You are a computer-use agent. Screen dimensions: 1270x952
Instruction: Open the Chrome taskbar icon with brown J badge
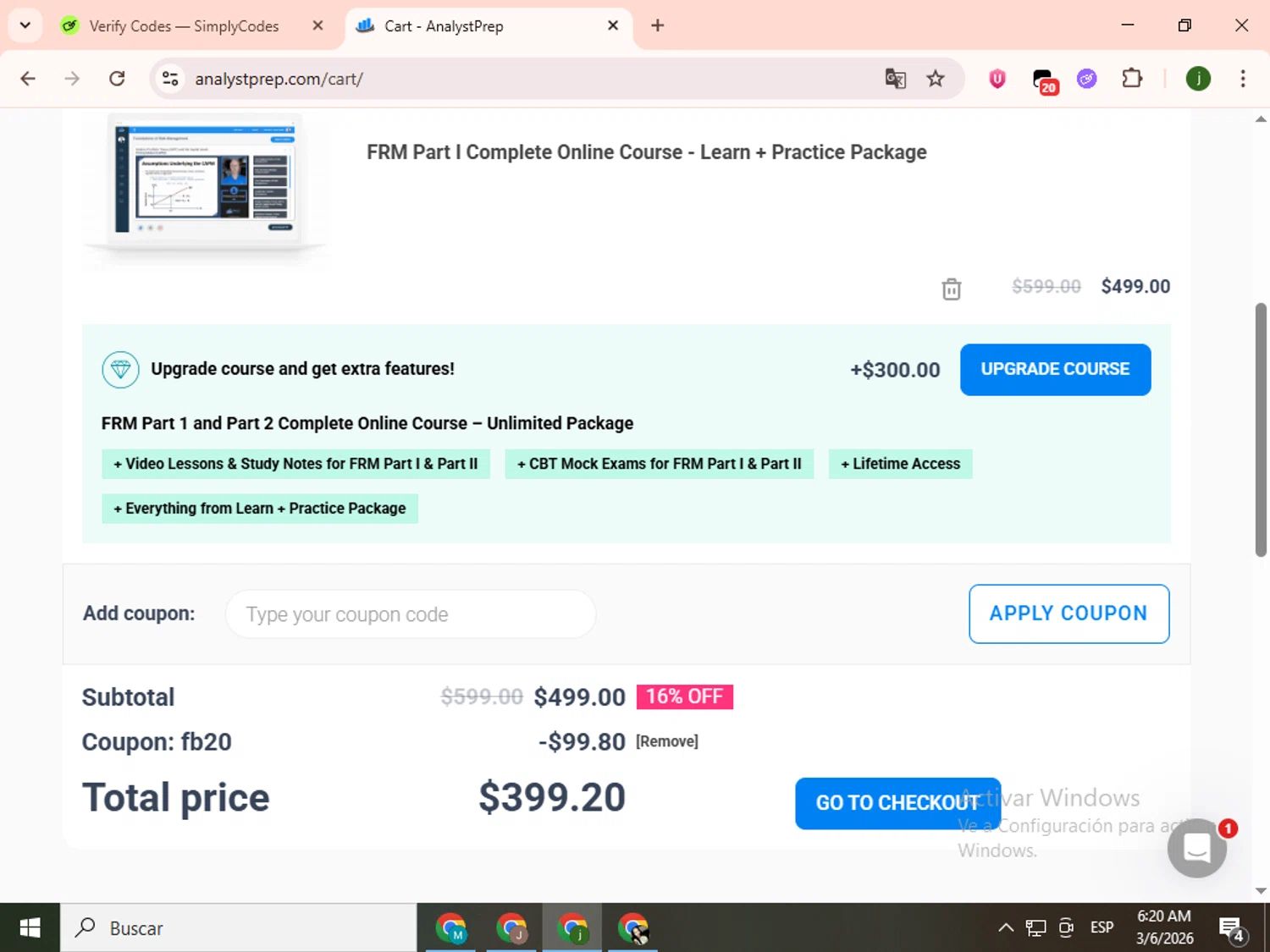511,928
